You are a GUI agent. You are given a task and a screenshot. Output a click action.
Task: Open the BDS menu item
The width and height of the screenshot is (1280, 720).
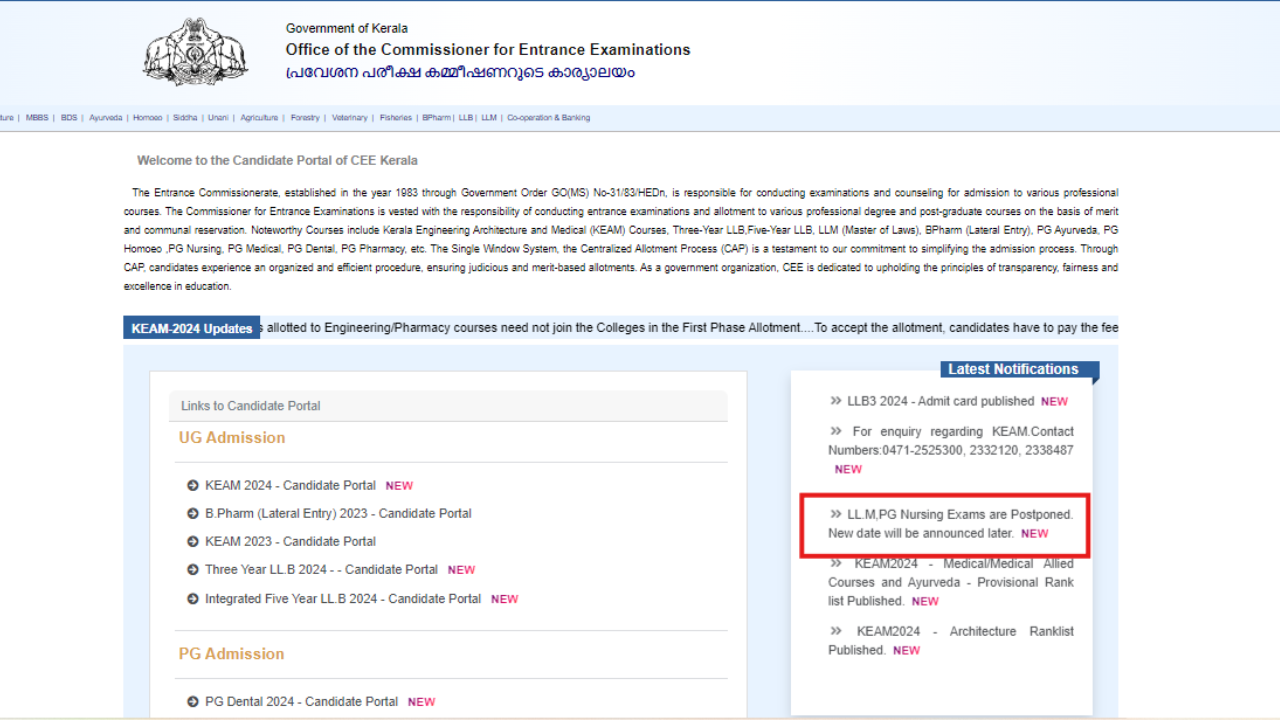point(69,118)
